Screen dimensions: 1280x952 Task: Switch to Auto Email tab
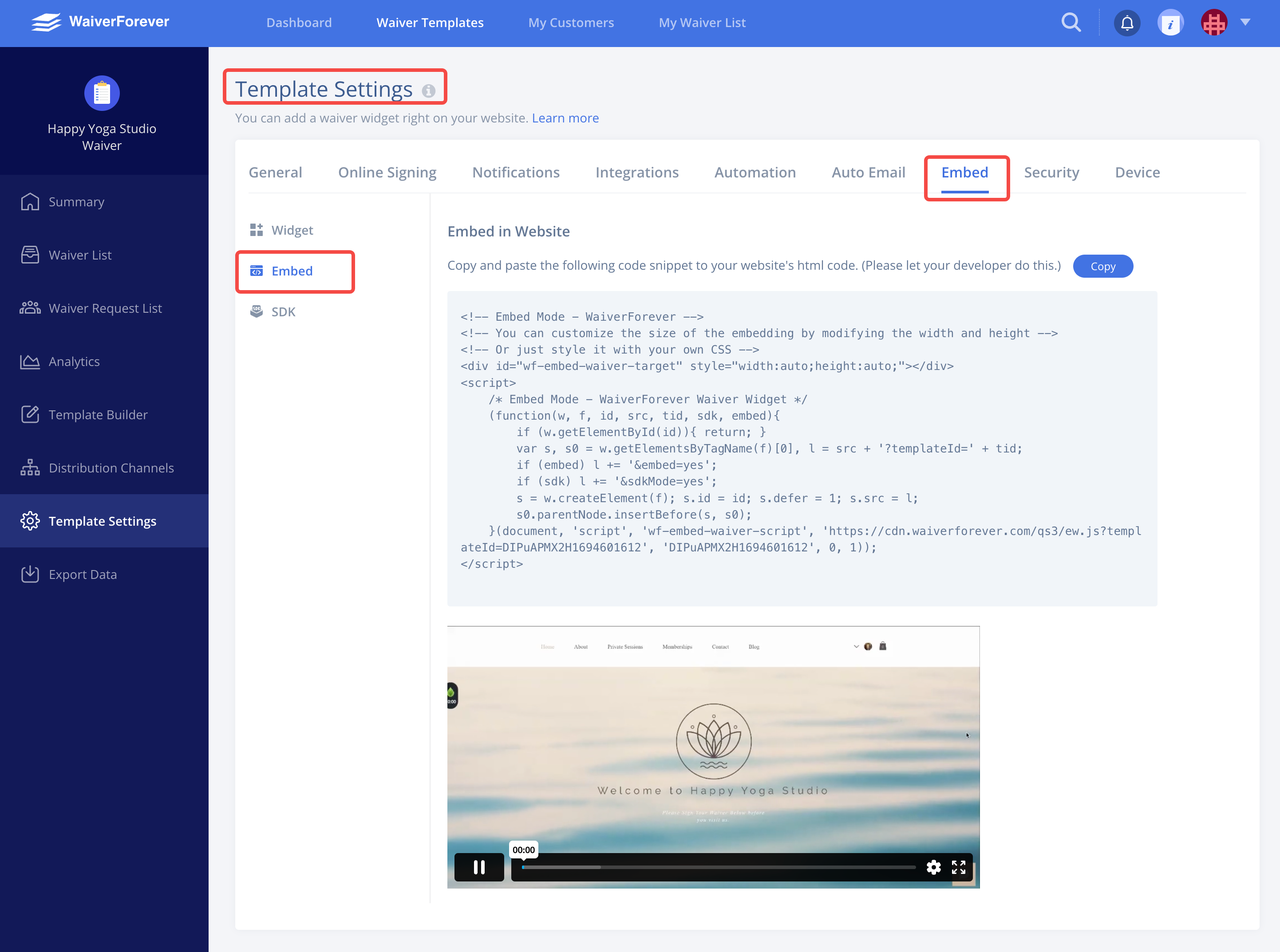click(x=868, y=172)
